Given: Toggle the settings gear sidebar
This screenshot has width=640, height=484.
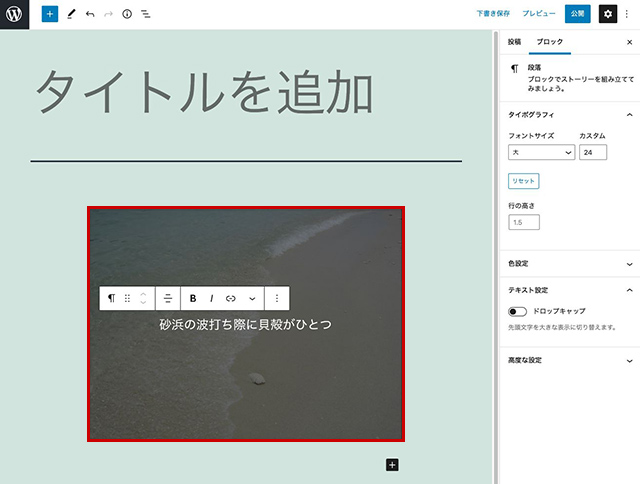Looking at the screenshot, I should coord(608,14).
